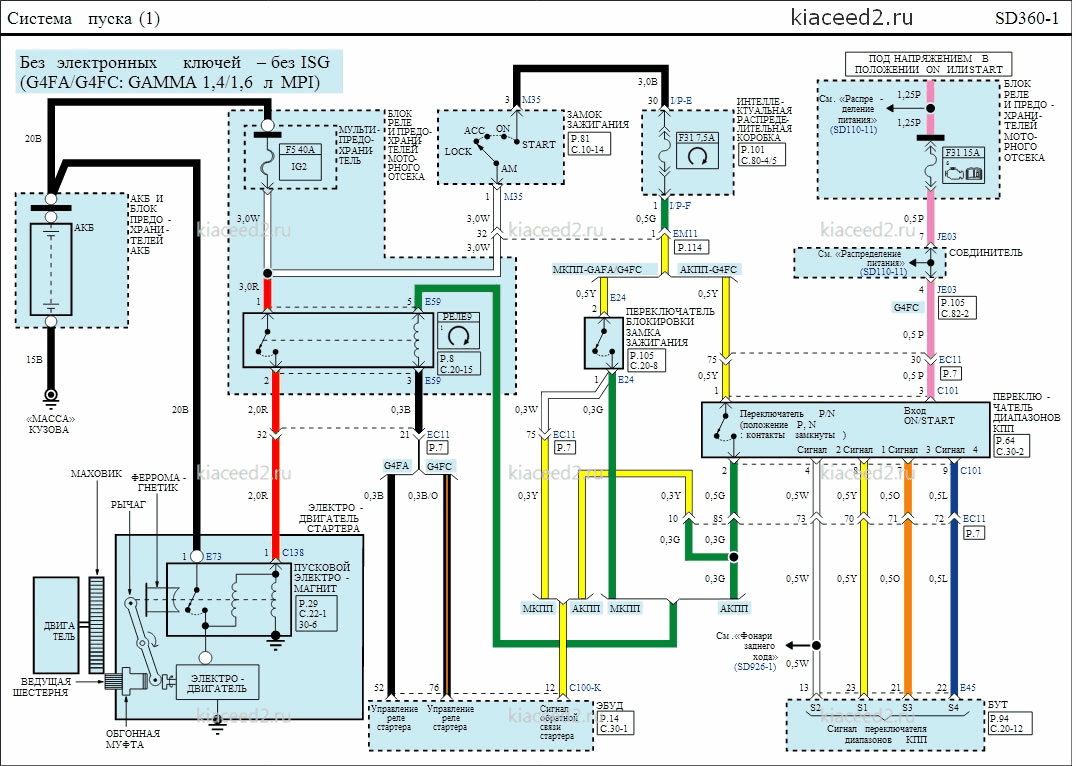Click the flywheel gear graphic labeled МАХОВИК

[96, 625]
